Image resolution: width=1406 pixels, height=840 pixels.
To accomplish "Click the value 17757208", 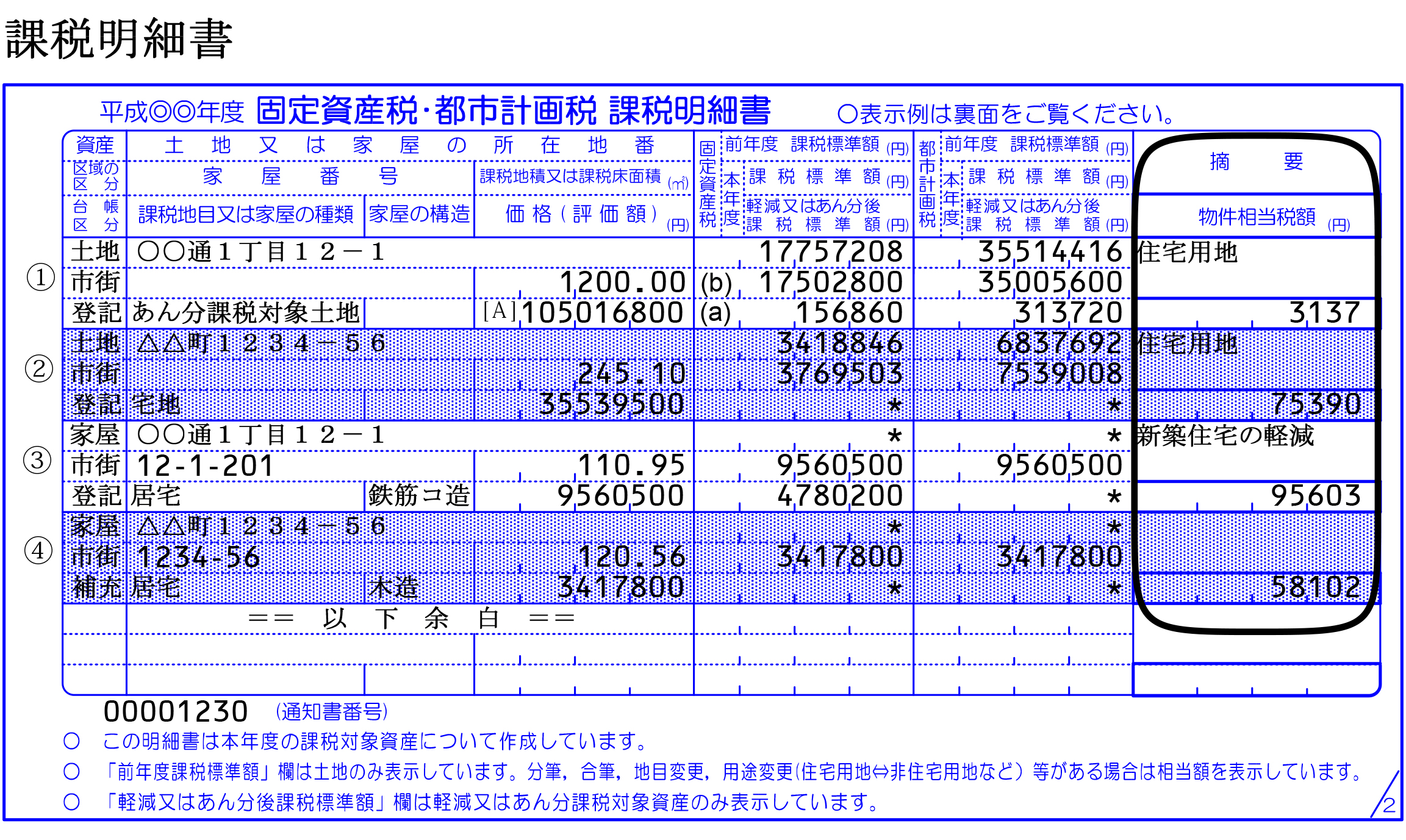I will tap(831, 252).
